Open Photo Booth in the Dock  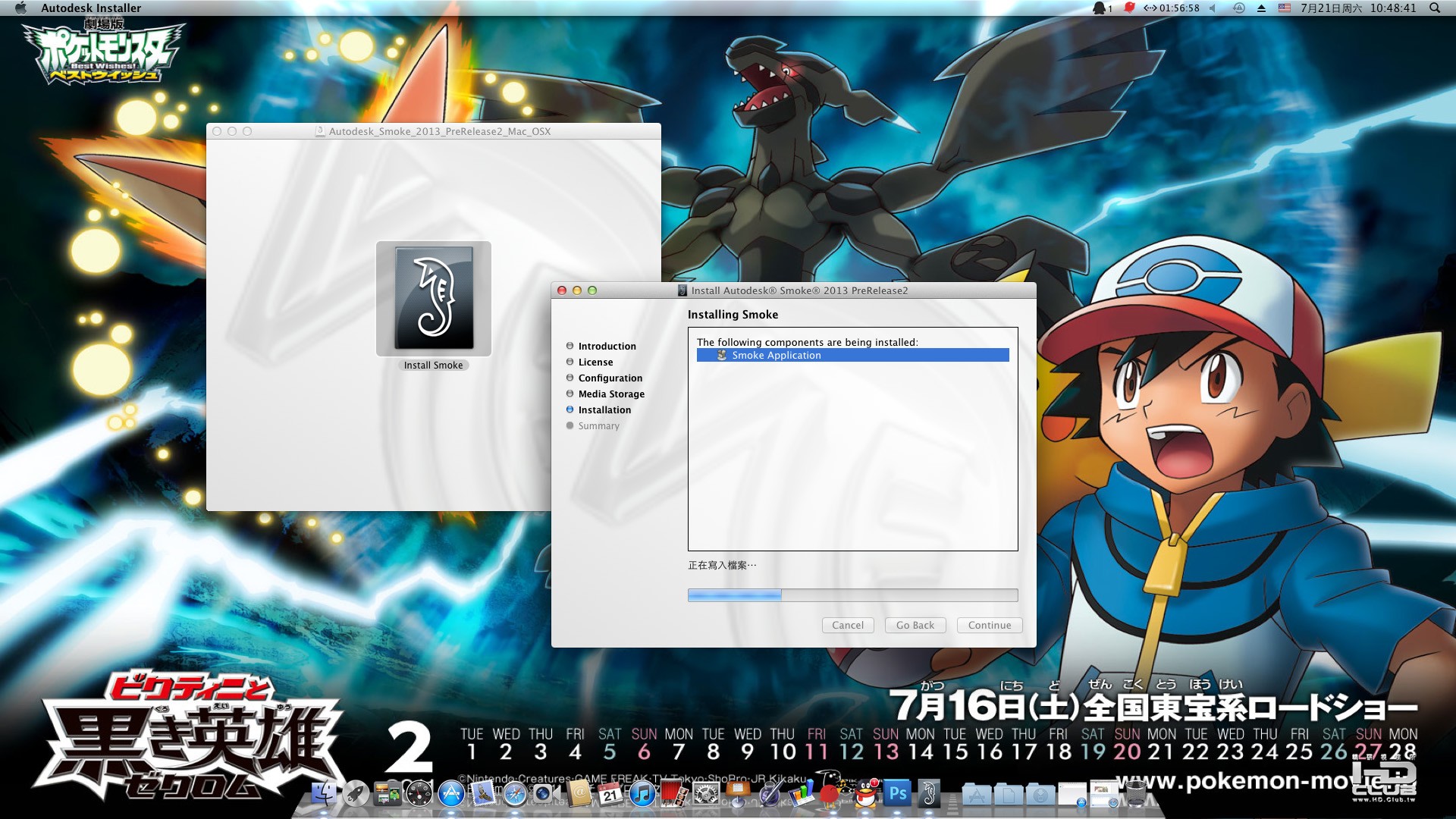[x=674, y=793]
